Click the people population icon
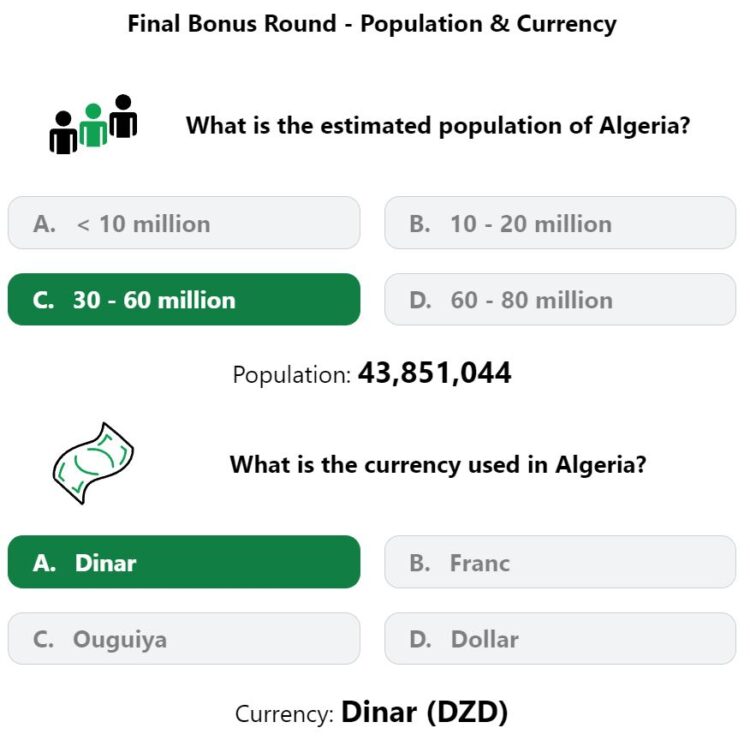 pyautogui.click(x=93, y=124)
